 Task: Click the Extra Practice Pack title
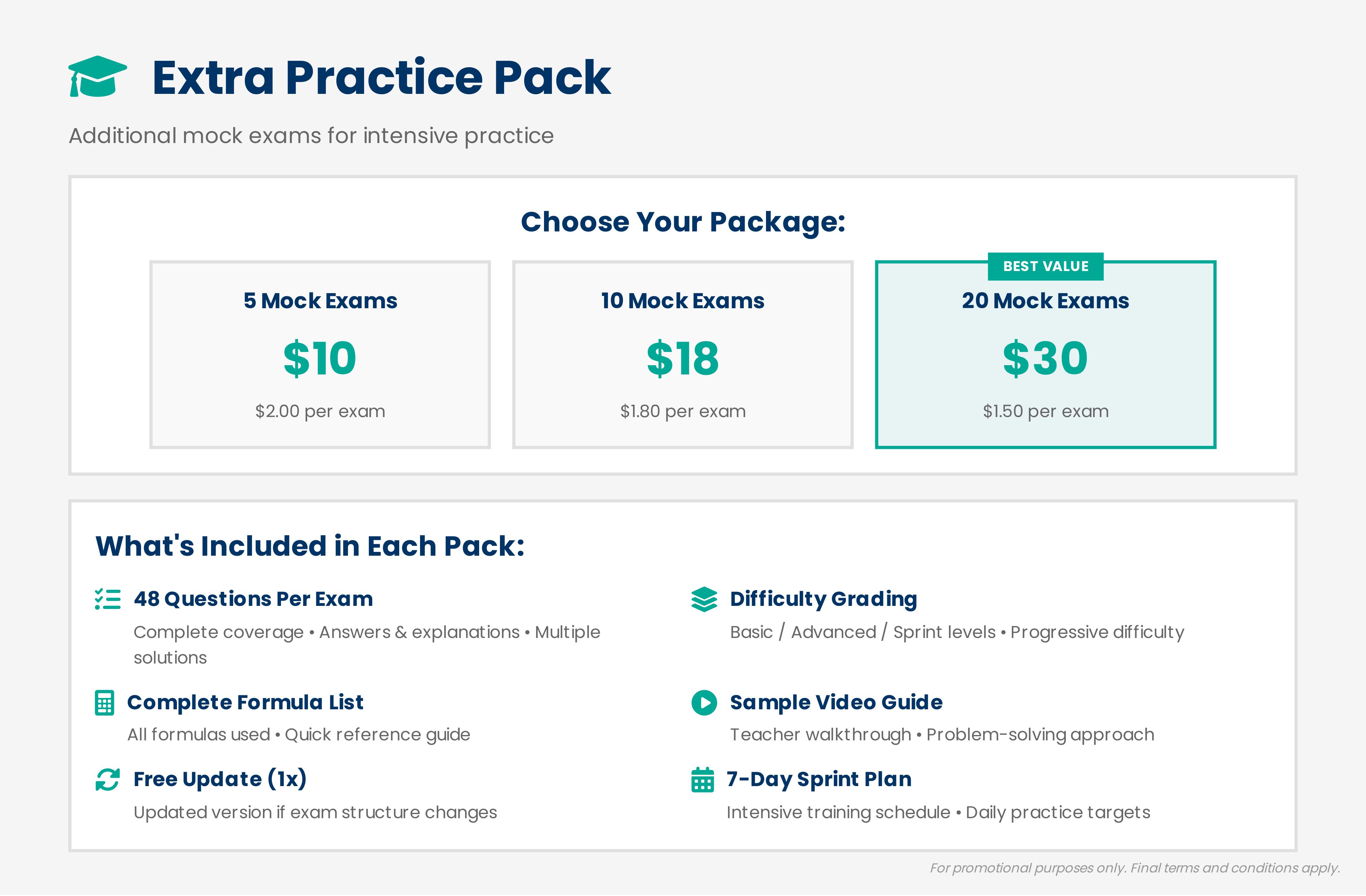pos(381,77)
